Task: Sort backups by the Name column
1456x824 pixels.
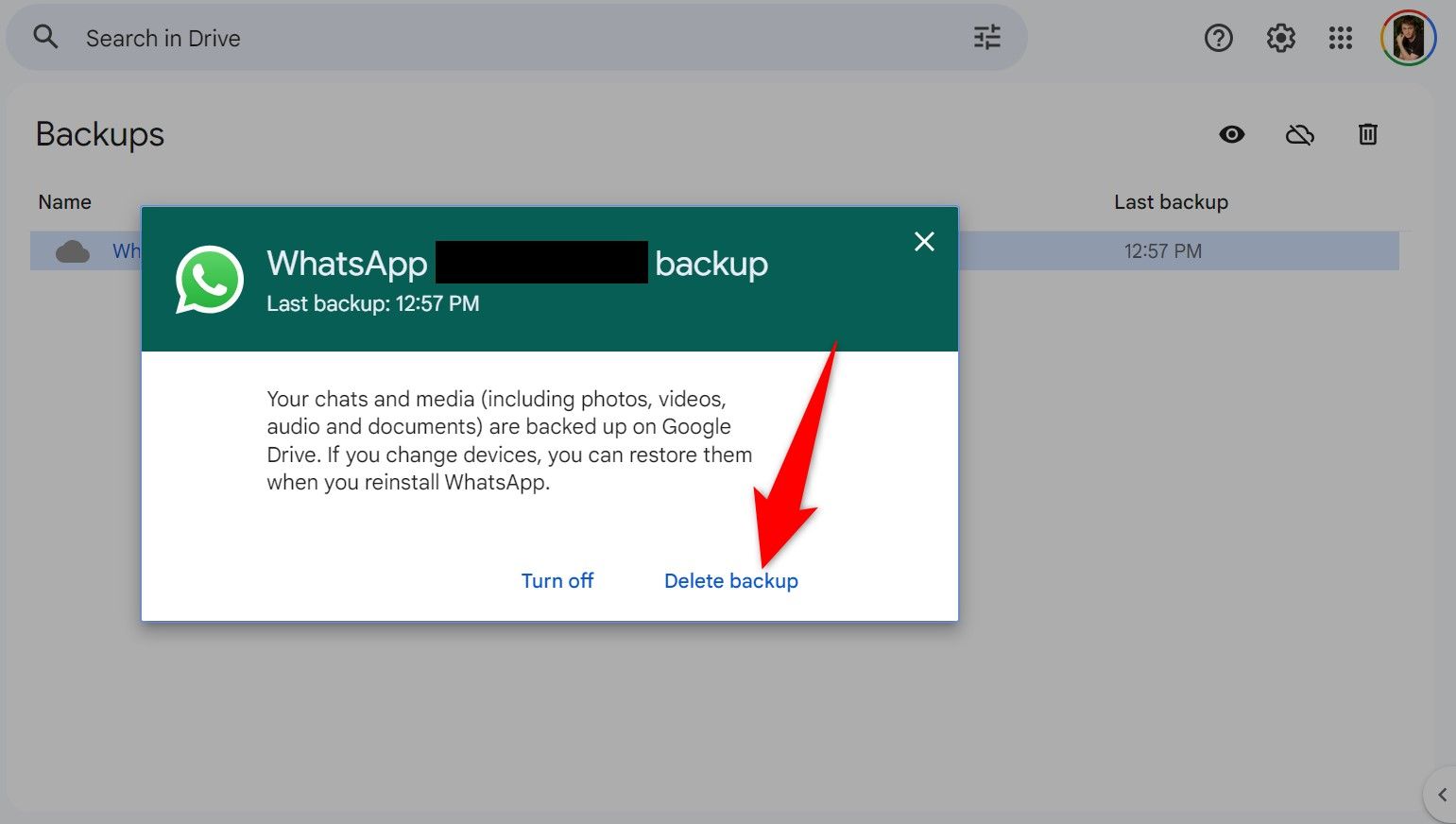Action: [x=64, y=201]
